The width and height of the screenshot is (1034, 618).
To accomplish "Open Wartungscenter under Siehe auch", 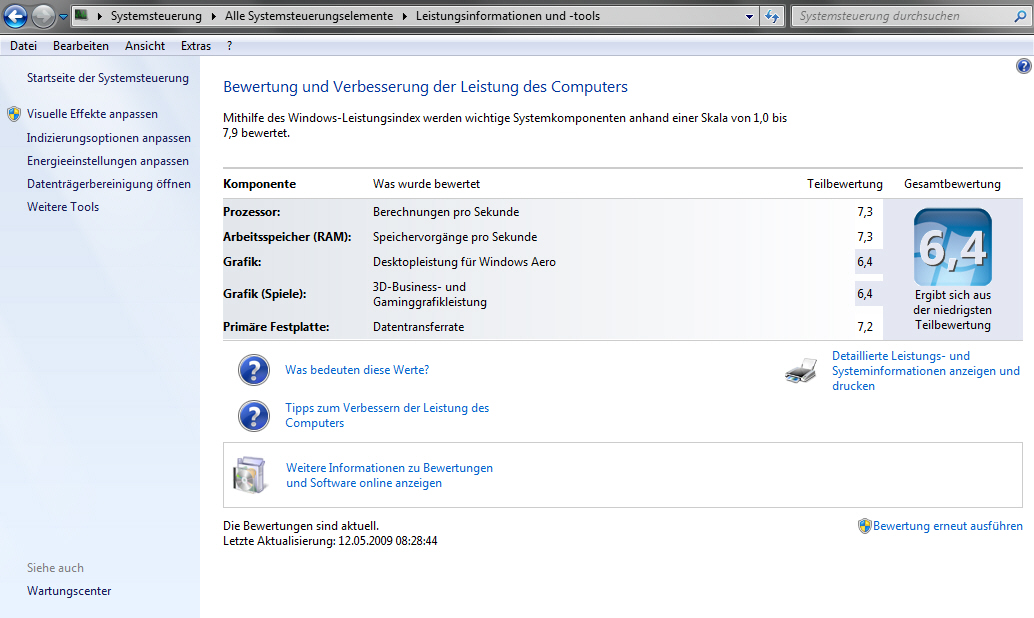I will tap(69, 591).
